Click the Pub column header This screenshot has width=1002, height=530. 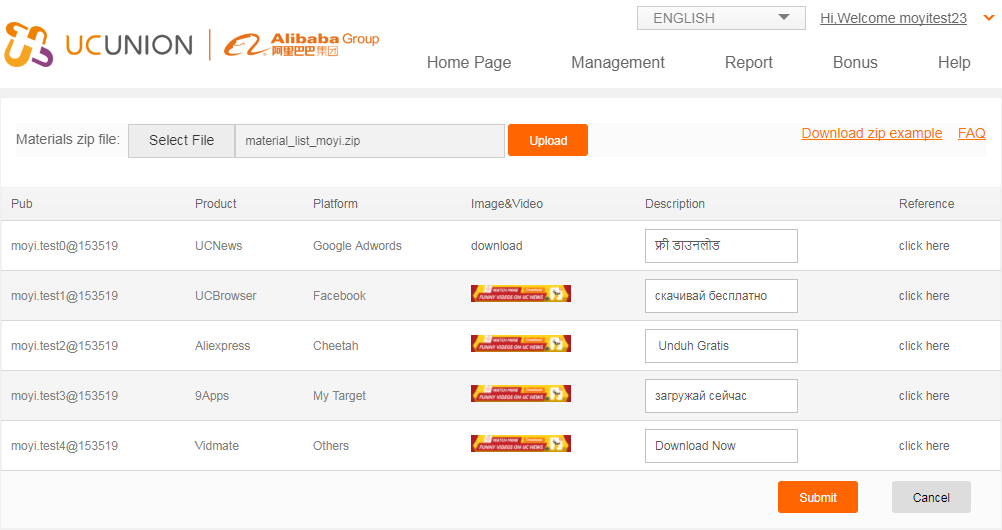[x=22, y=203]
